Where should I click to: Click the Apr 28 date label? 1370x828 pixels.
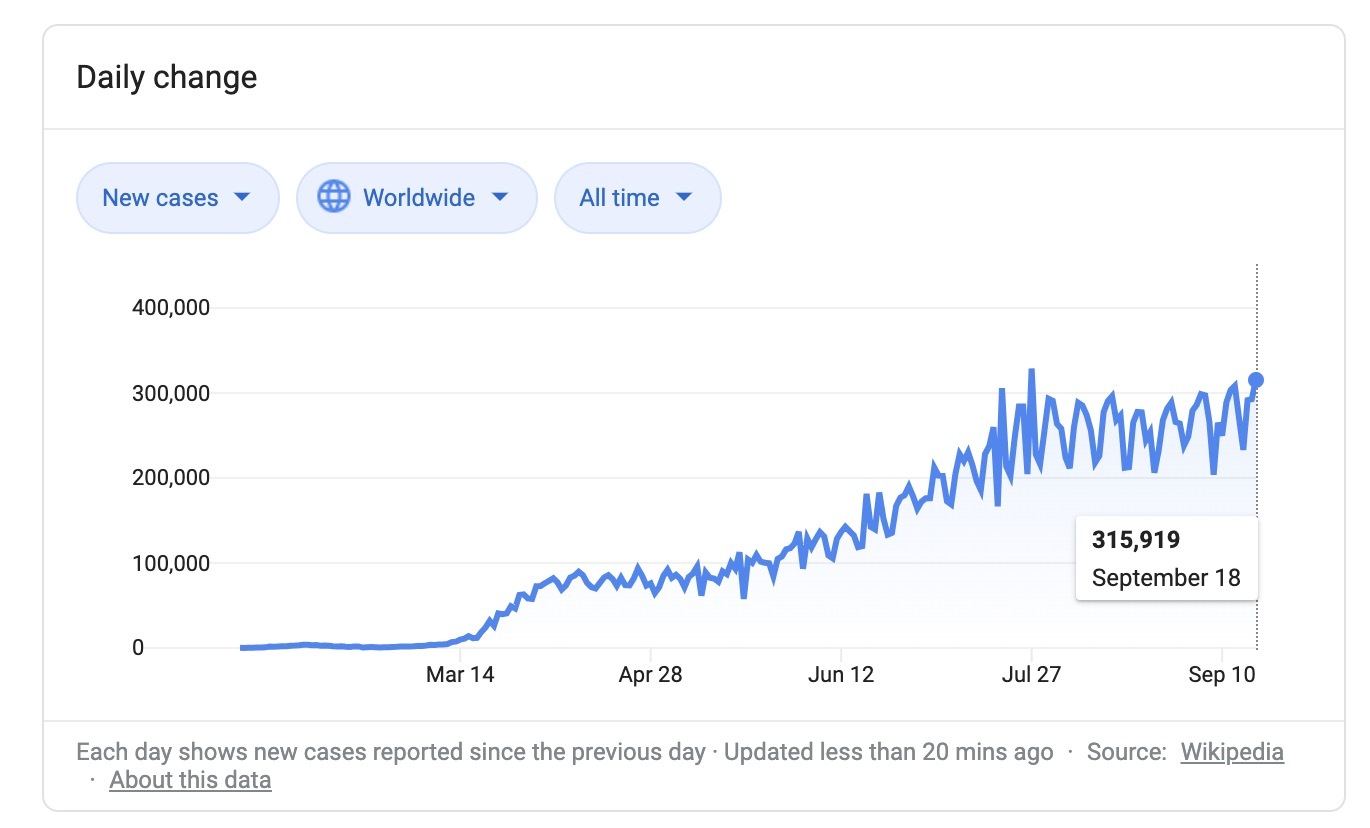pos(650,675)
